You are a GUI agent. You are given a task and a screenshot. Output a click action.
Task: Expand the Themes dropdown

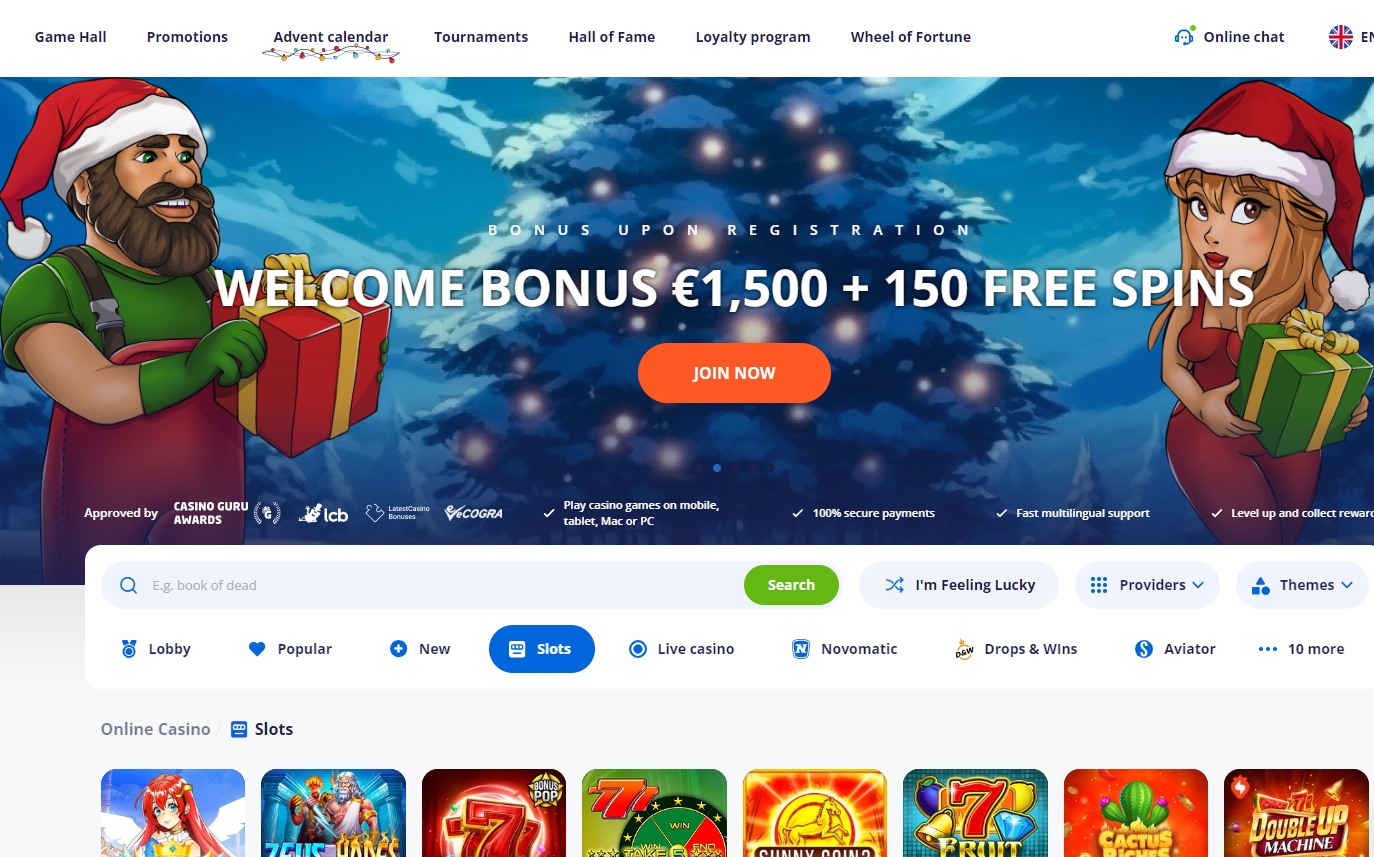coord(1302,585)
